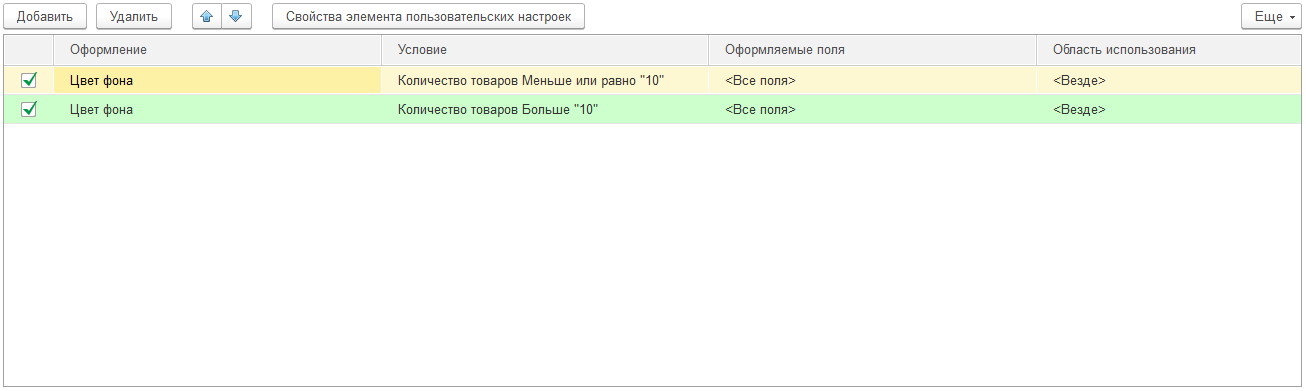
Task: Select green 'Цвет фона' cell in second row
Action: (x=218, y=110)
